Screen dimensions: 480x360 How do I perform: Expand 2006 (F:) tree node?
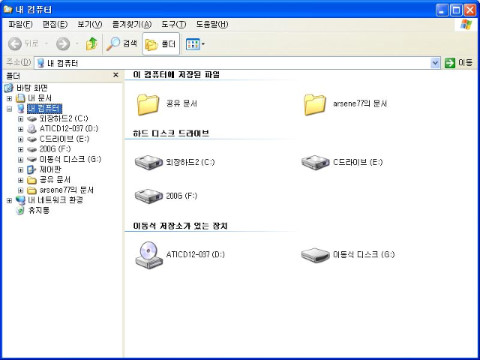click(20, 149)
